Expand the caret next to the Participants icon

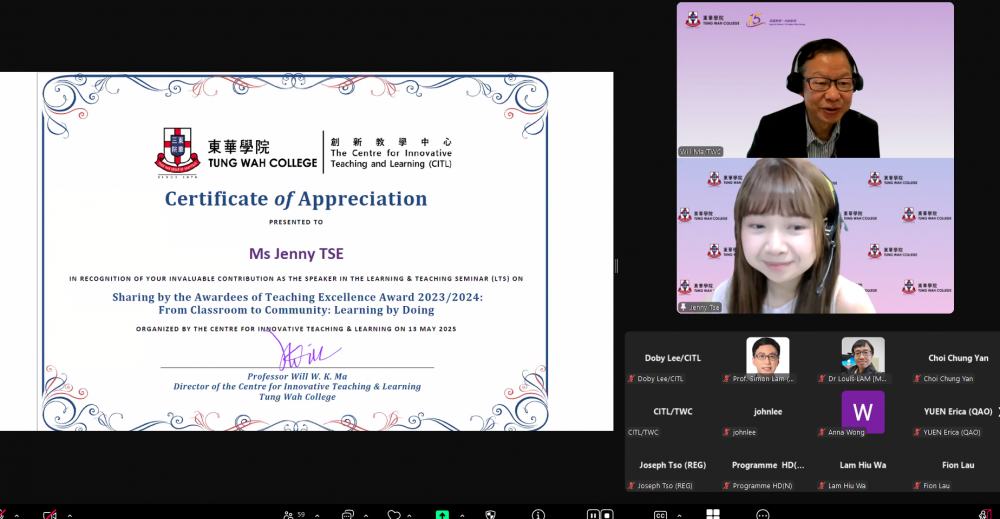pyautogui.click(x=317, y=515)
